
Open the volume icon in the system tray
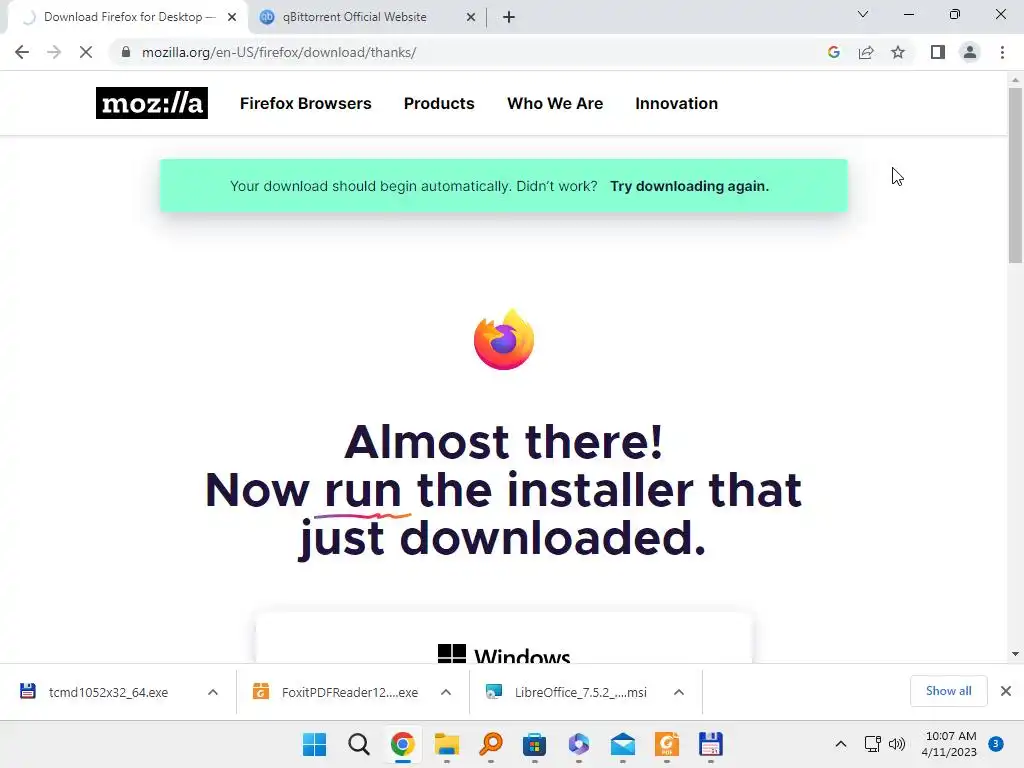[x=897, y=744]
